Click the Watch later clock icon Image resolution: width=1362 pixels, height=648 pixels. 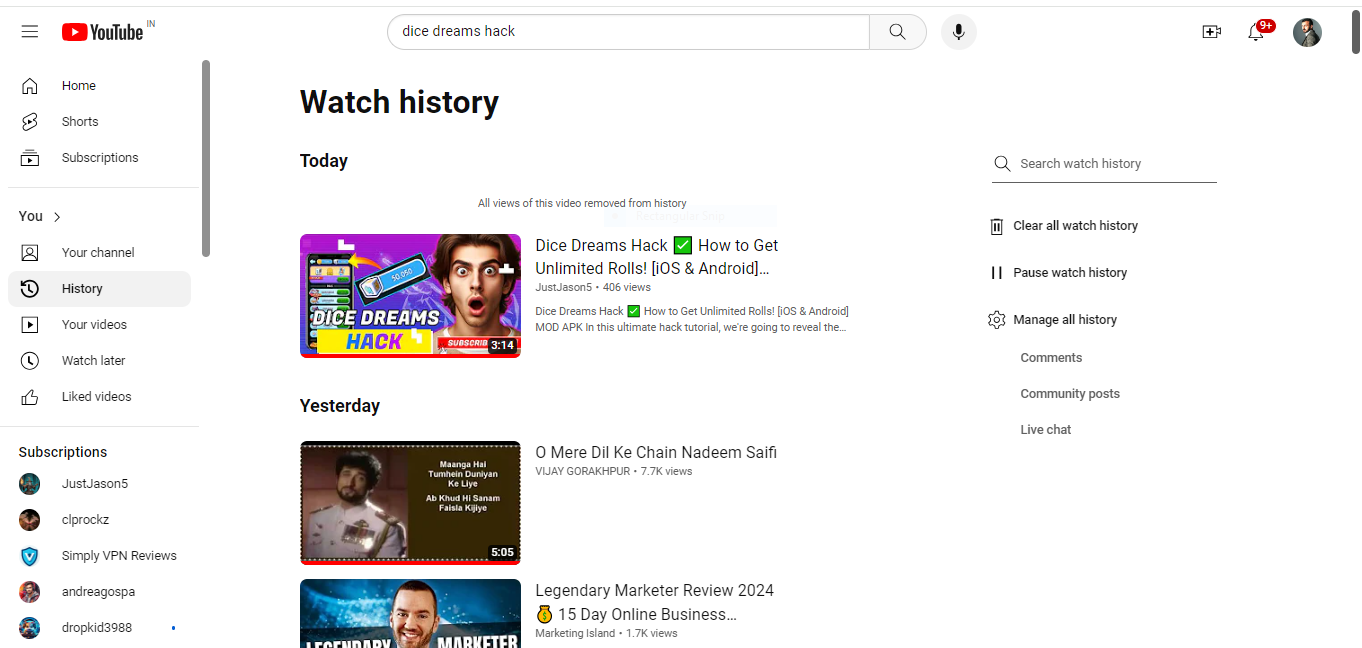(x=30, y=361)
